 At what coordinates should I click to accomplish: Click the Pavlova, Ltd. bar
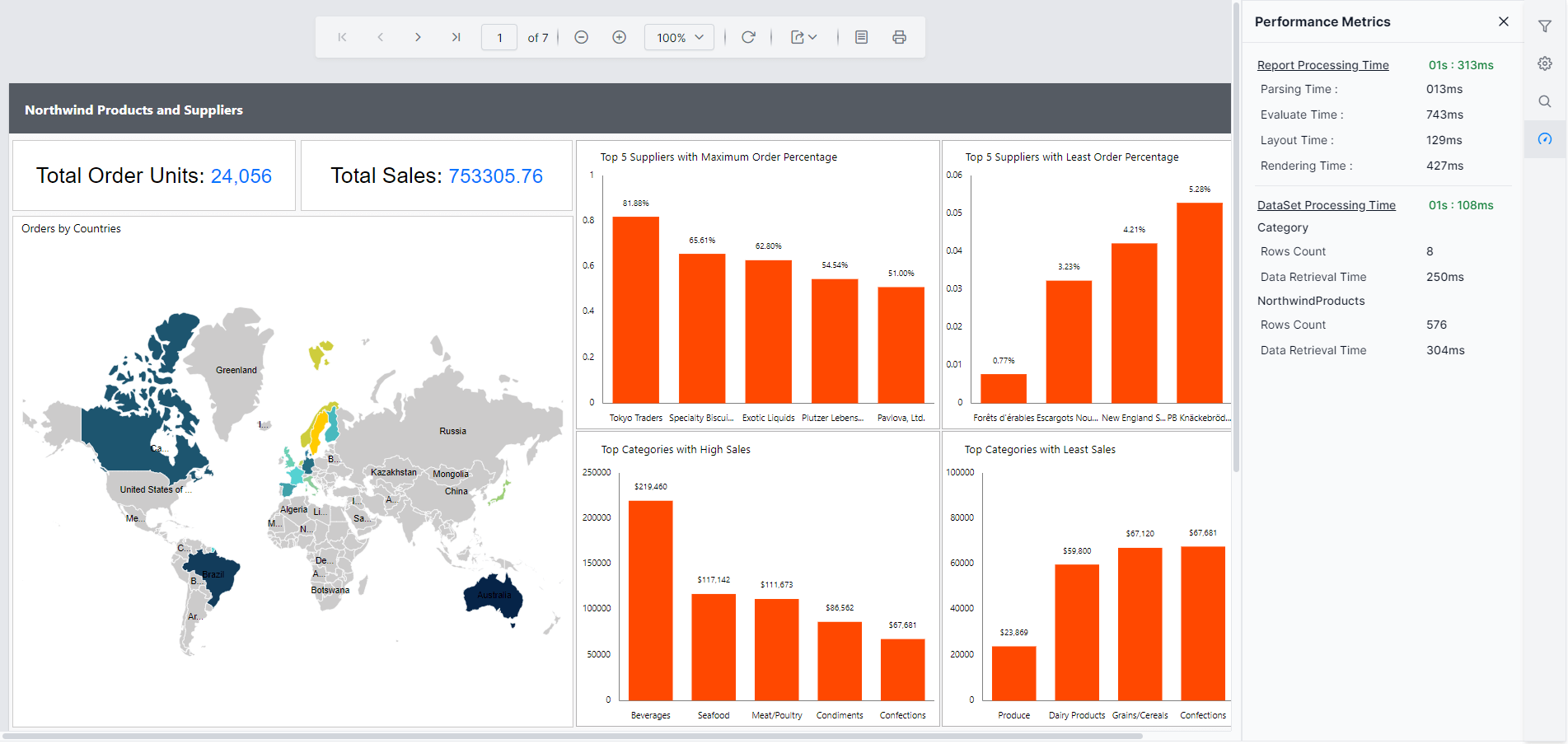pyautogui.click(x=901, y=344)
